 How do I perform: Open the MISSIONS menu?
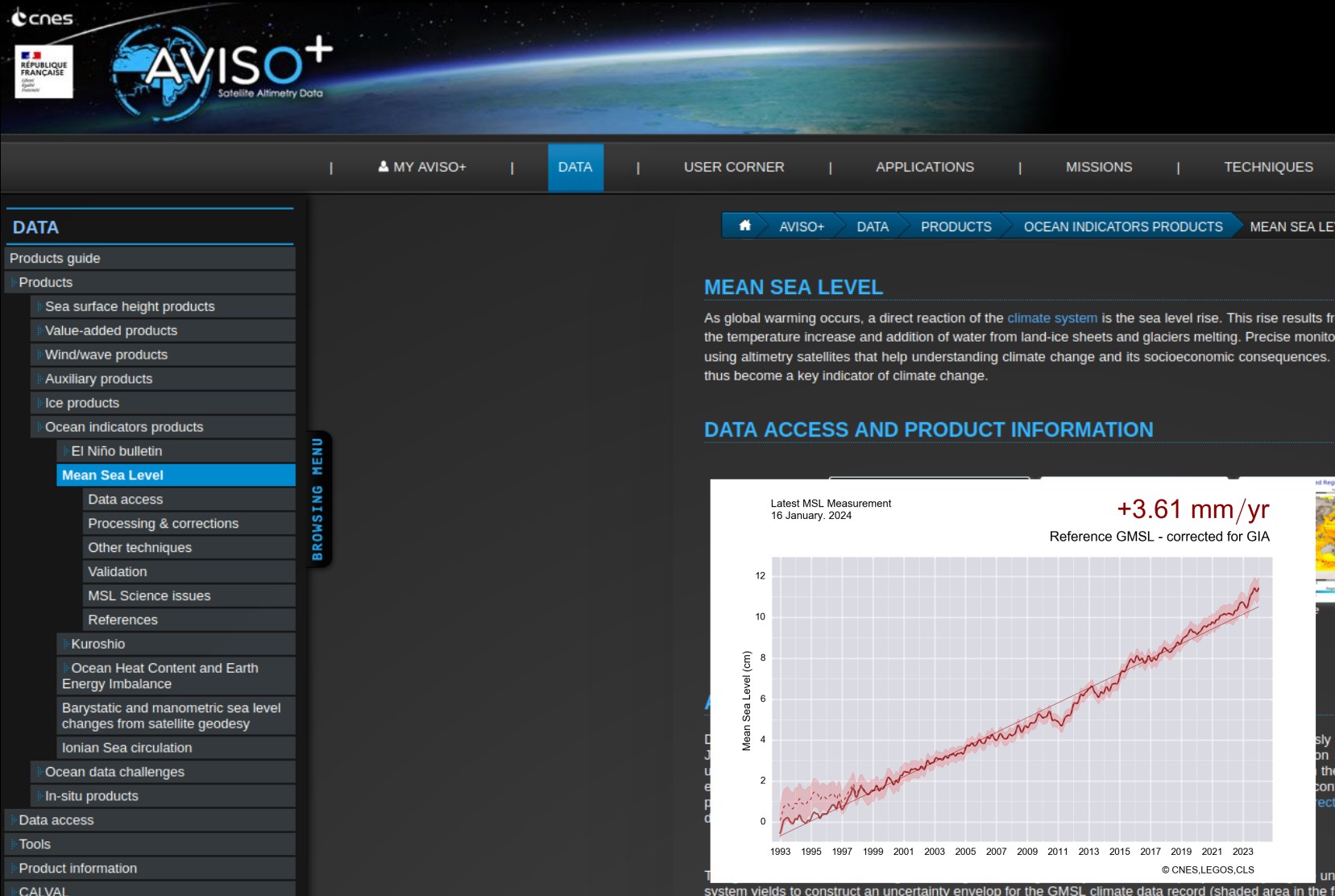pyautogui.click(x=1099, y=167)
